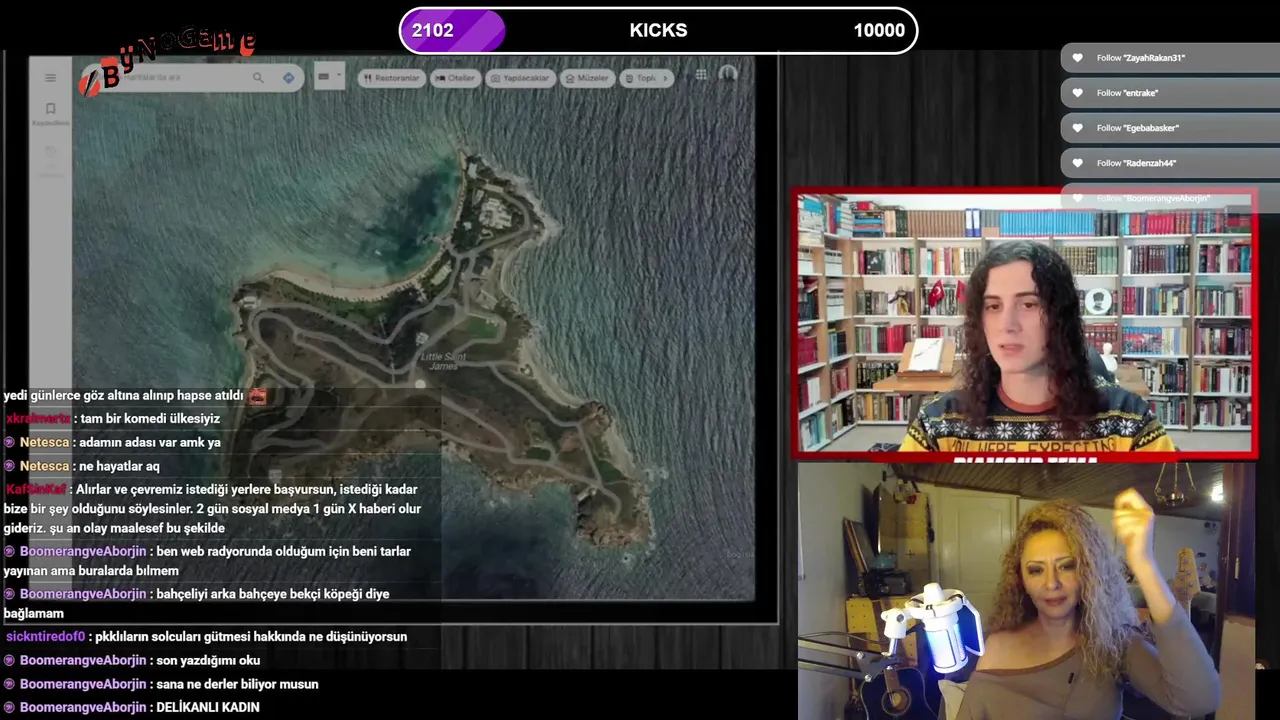Click badge icon beside Netesca 'ne hayatlar' message
Screen dimensions: 1280x720
(10, 466)
